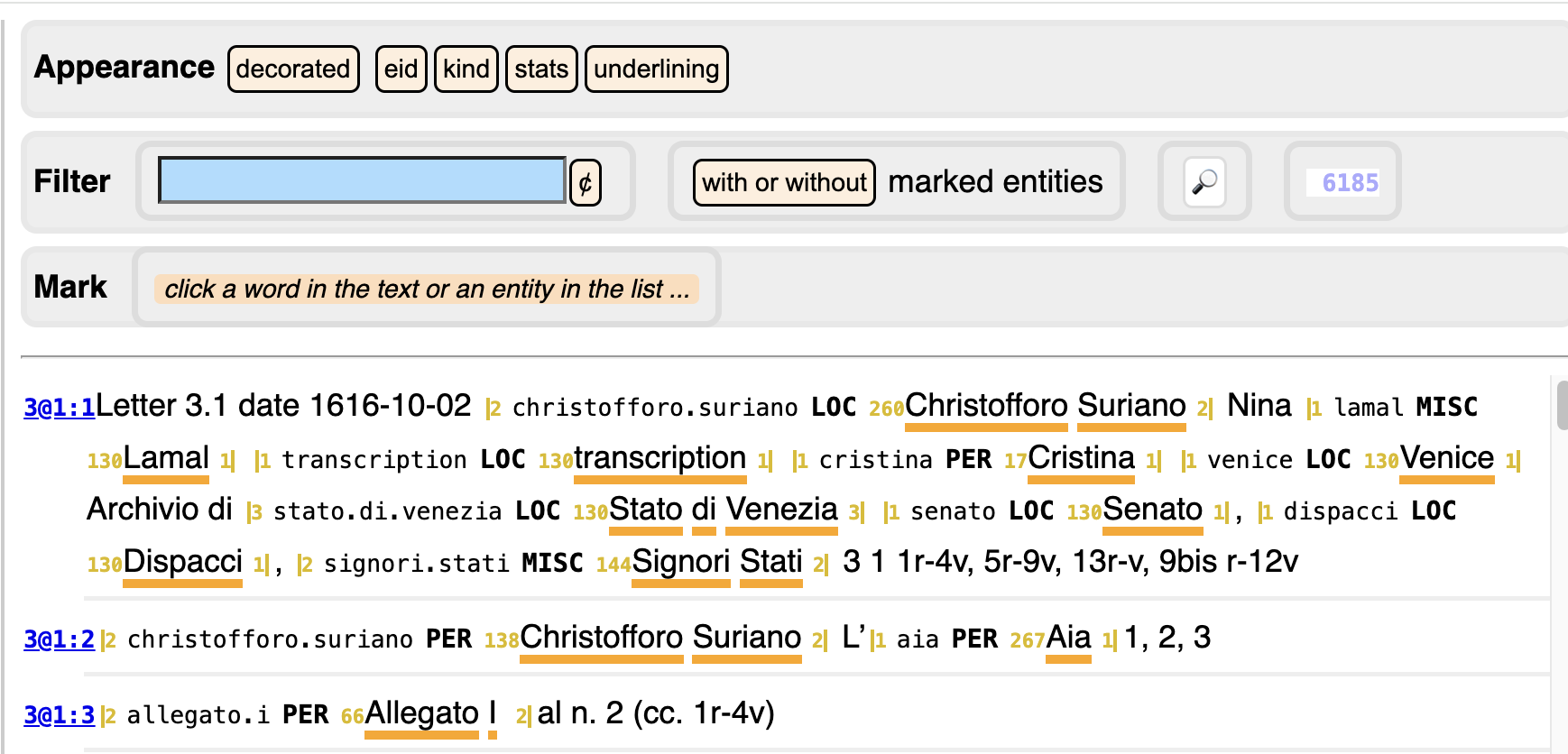The width and height of the screenshot is (1568, 754).
Task: Select the entity word 'Lamal'
Action: coord(166,458)
